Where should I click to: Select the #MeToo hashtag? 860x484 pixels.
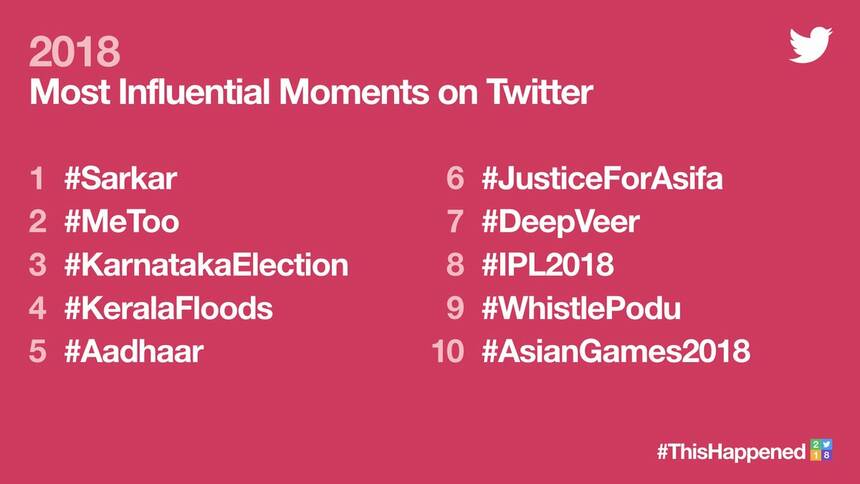122,222
